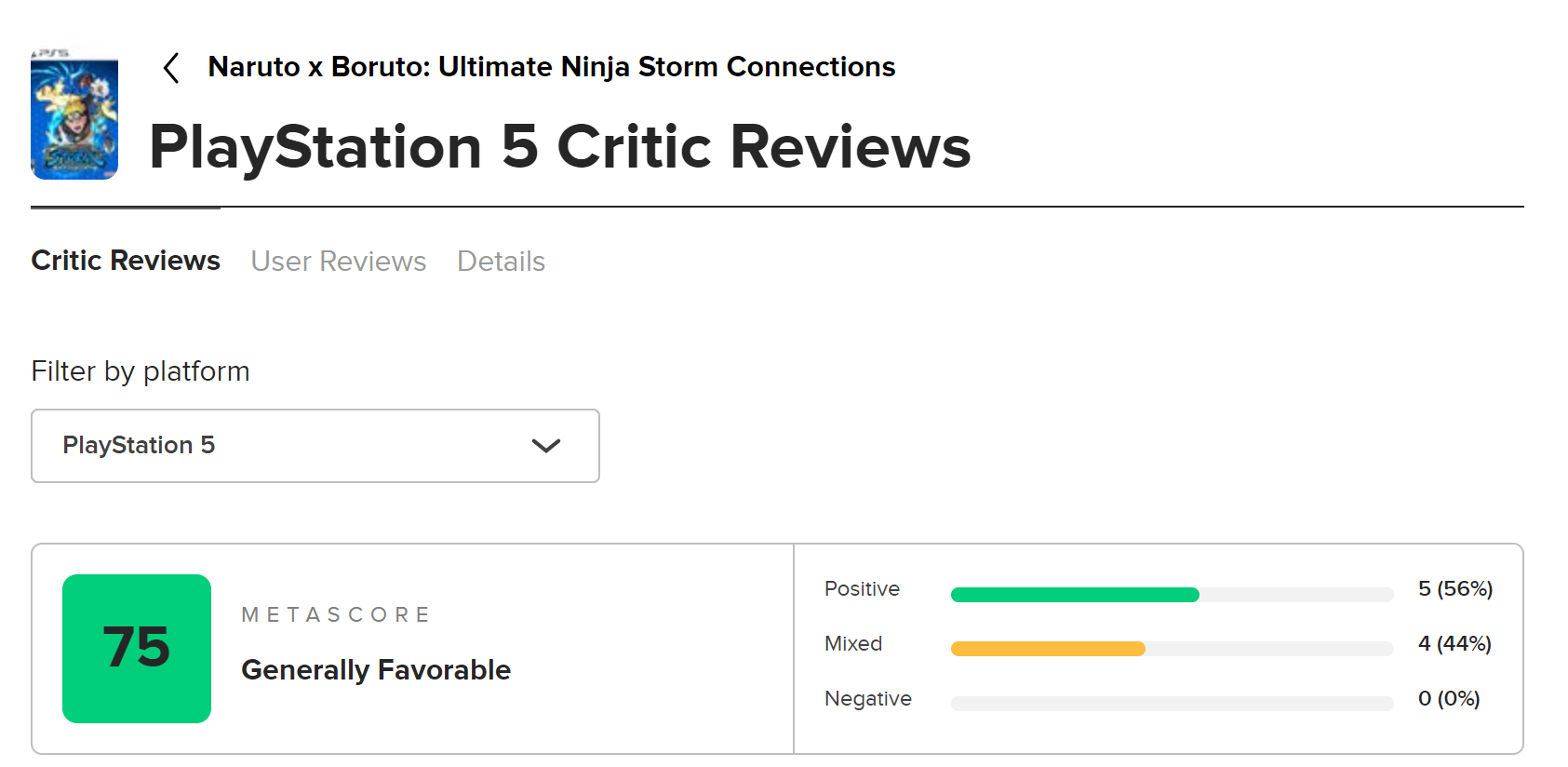Click the green 75 Metascore badge

(x=137, y=648)
